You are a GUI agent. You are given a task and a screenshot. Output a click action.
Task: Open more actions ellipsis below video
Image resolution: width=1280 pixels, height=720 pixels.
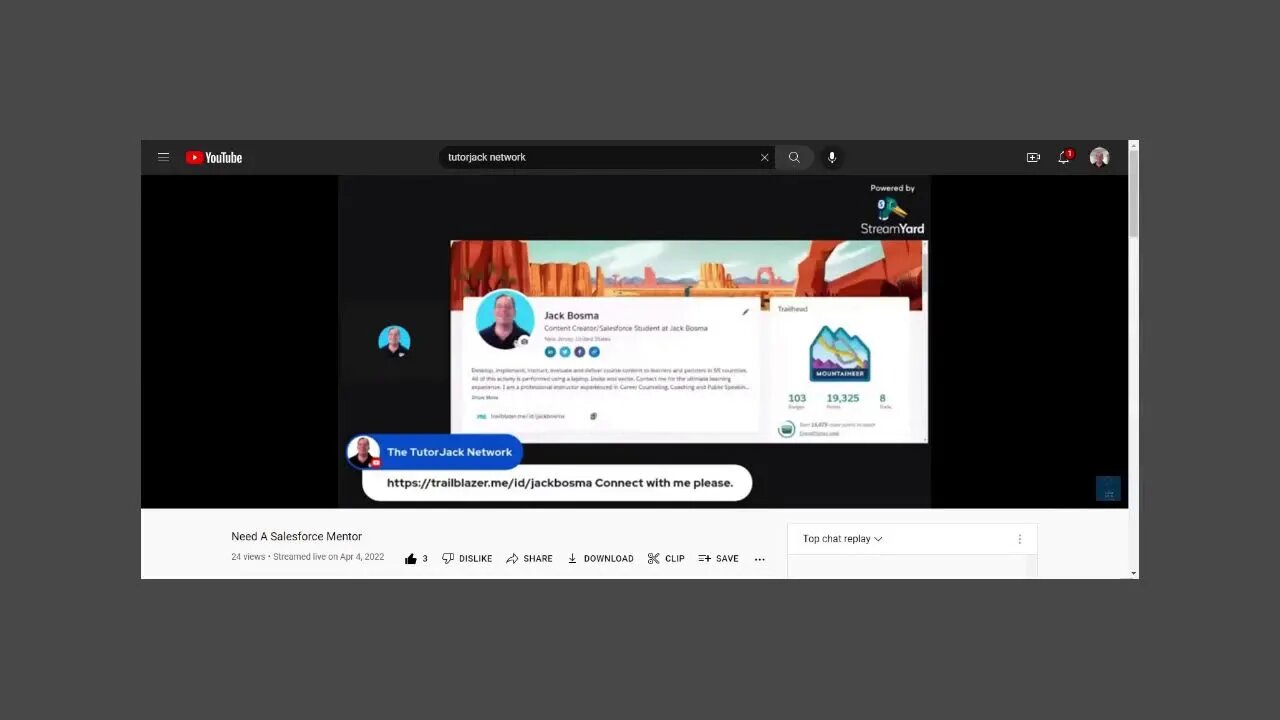pyautogui.click(x=760, y=559)
